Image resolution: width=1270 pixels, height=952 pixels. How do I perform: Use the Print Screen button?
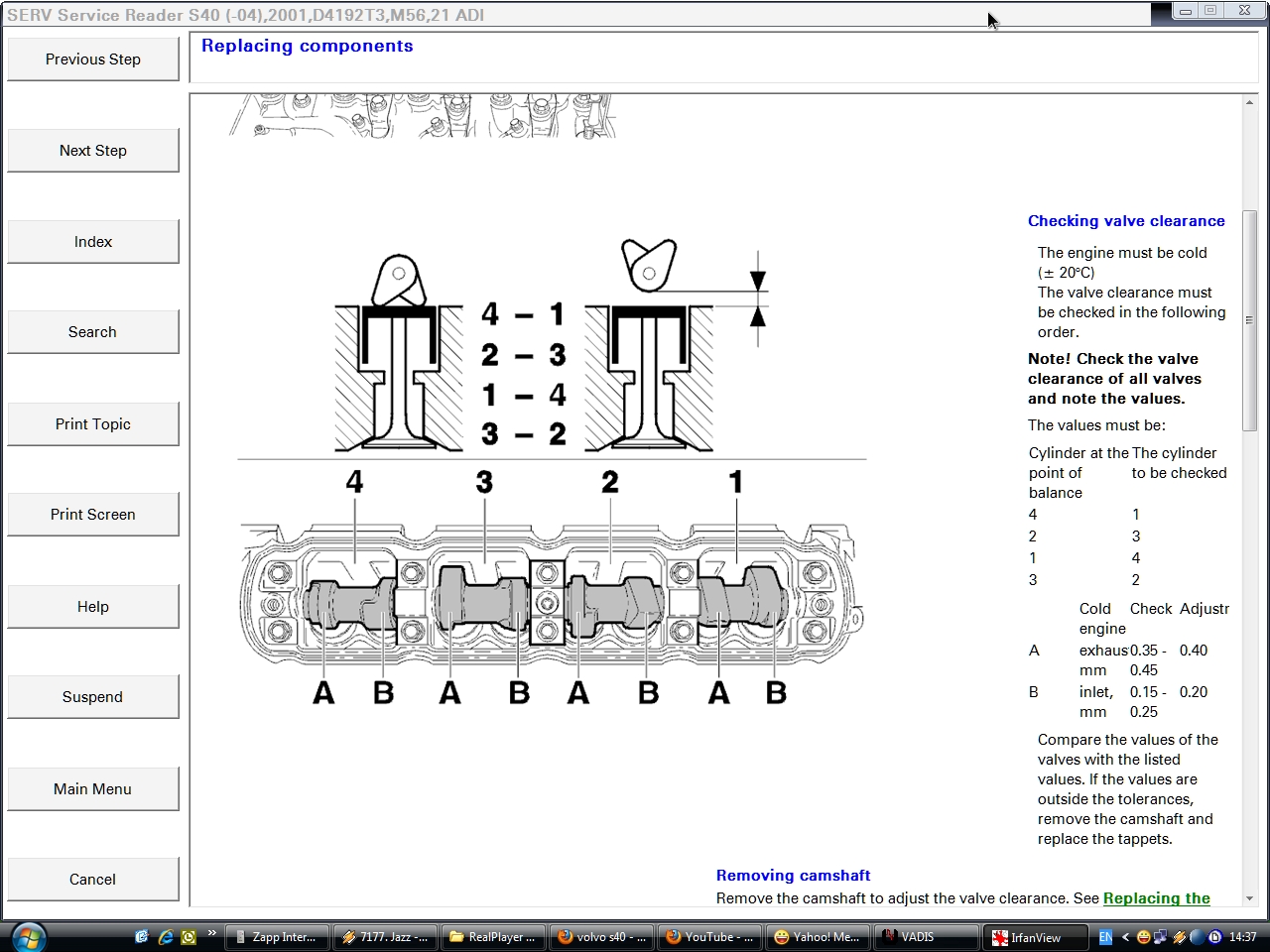[x=93, y=515]
